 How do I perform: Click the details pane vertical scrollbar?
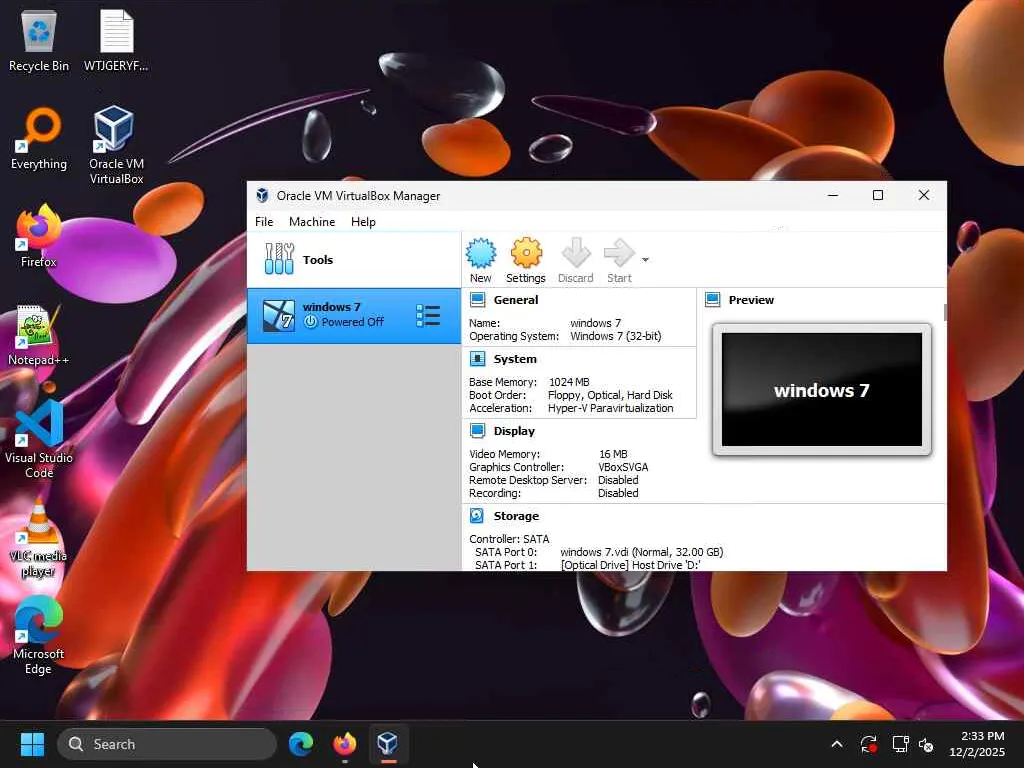point(944,312)
